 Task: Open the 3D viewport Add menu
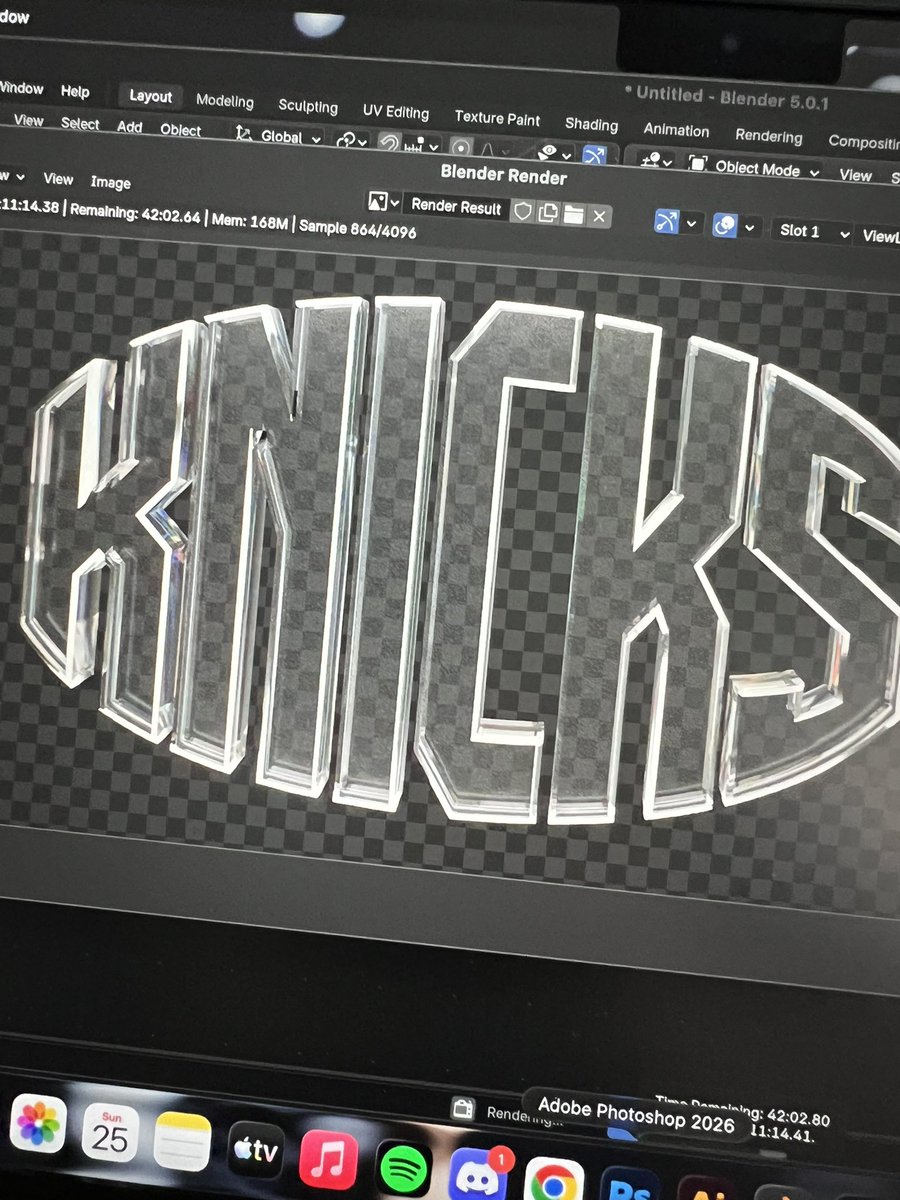point(130,127)
